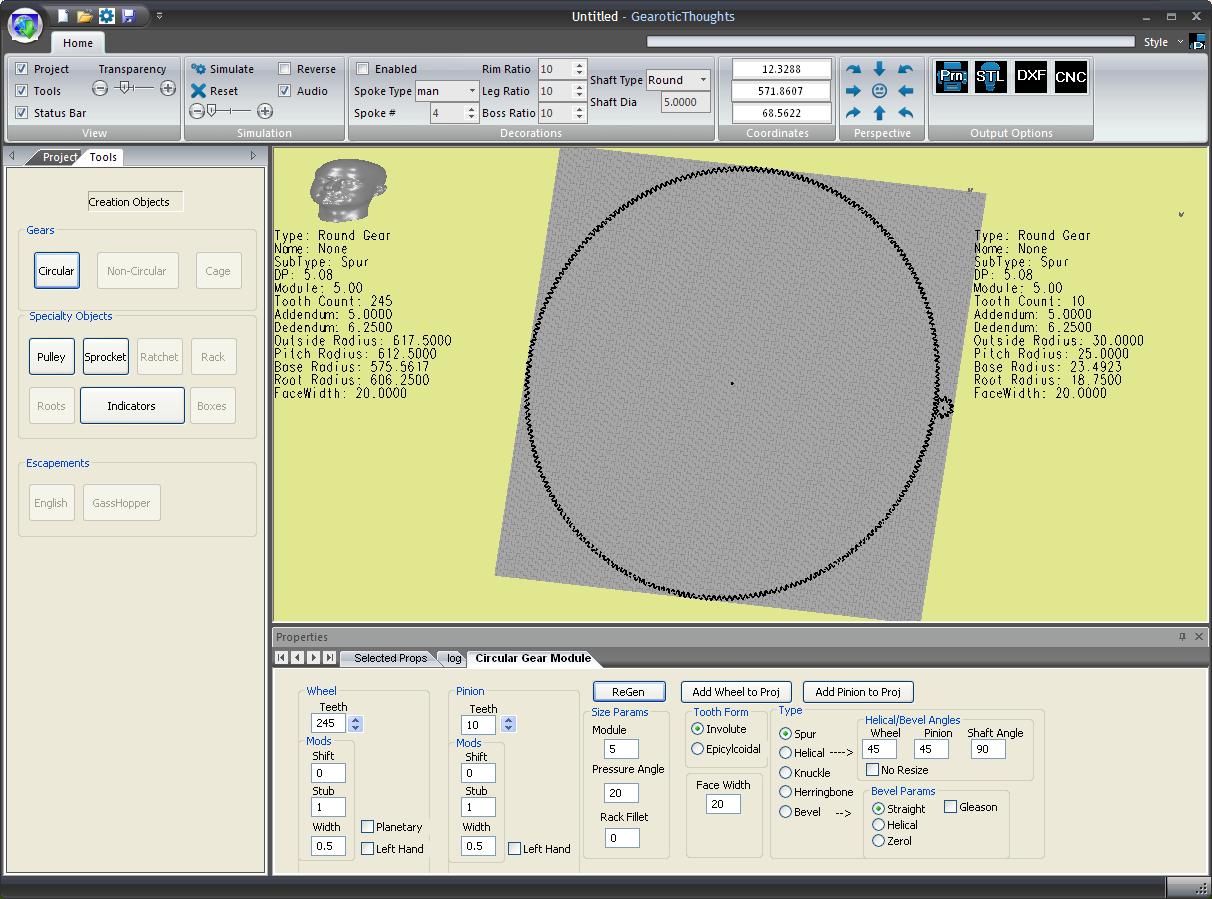Open the Spoke Type dropdown
The height and width of the screenshot is (899, 1212).
tap(472, 91)
